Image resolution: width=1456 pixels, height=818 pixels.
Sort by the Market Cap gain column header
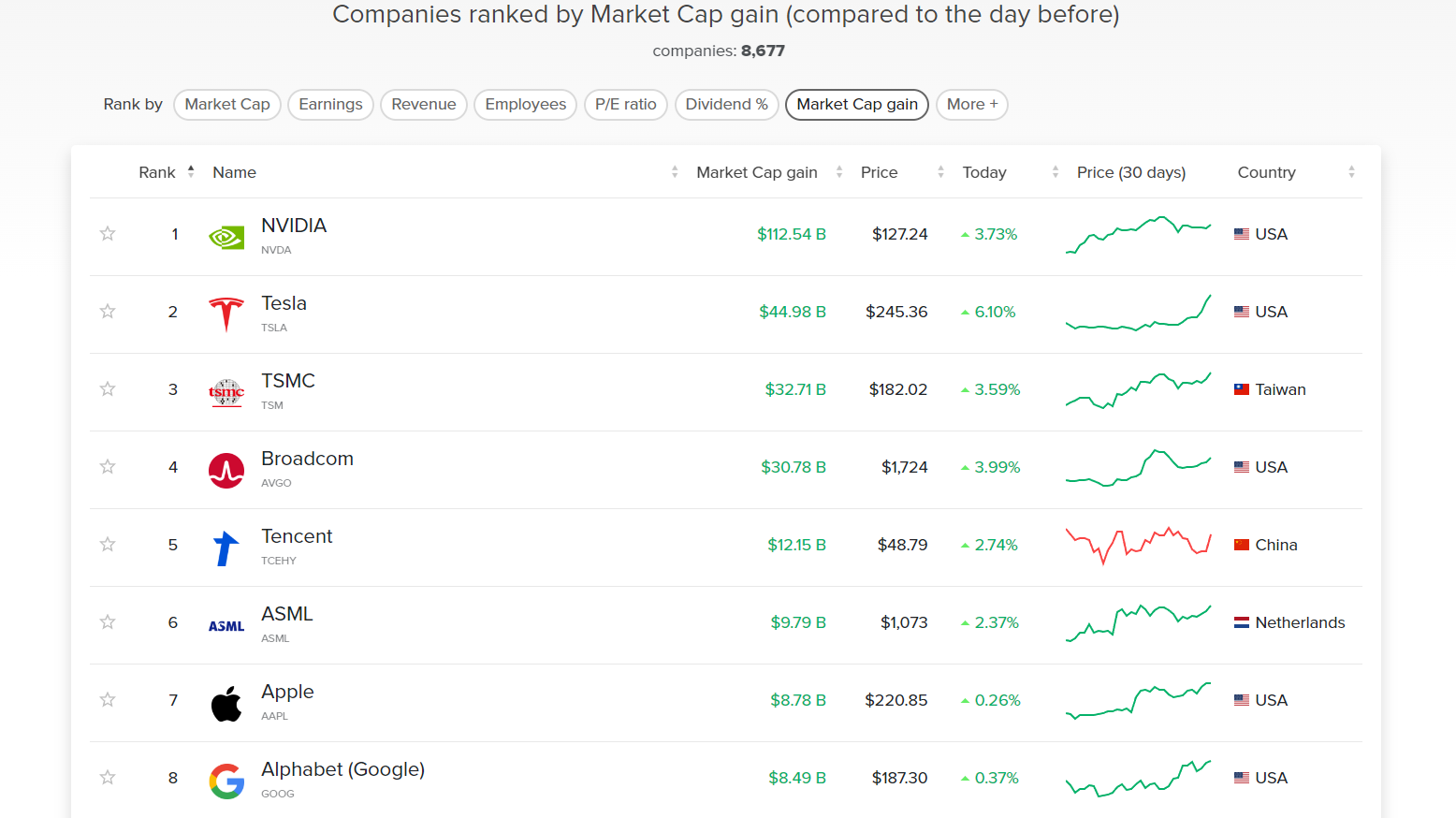(757, 172)
